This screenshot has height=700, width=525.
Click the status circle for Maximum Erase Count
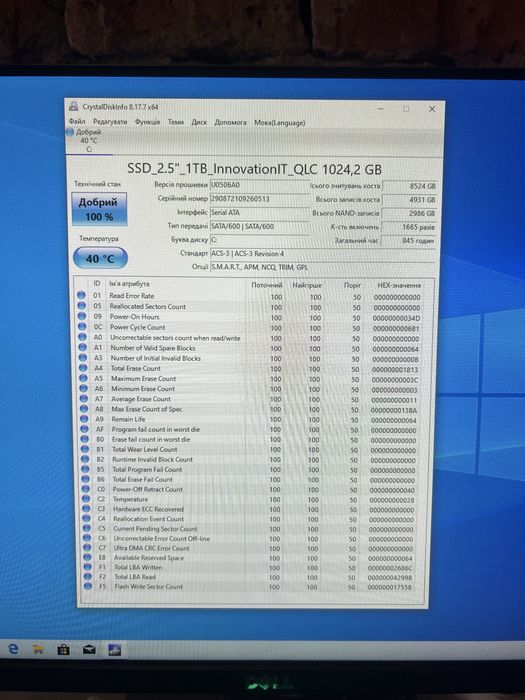83,378
